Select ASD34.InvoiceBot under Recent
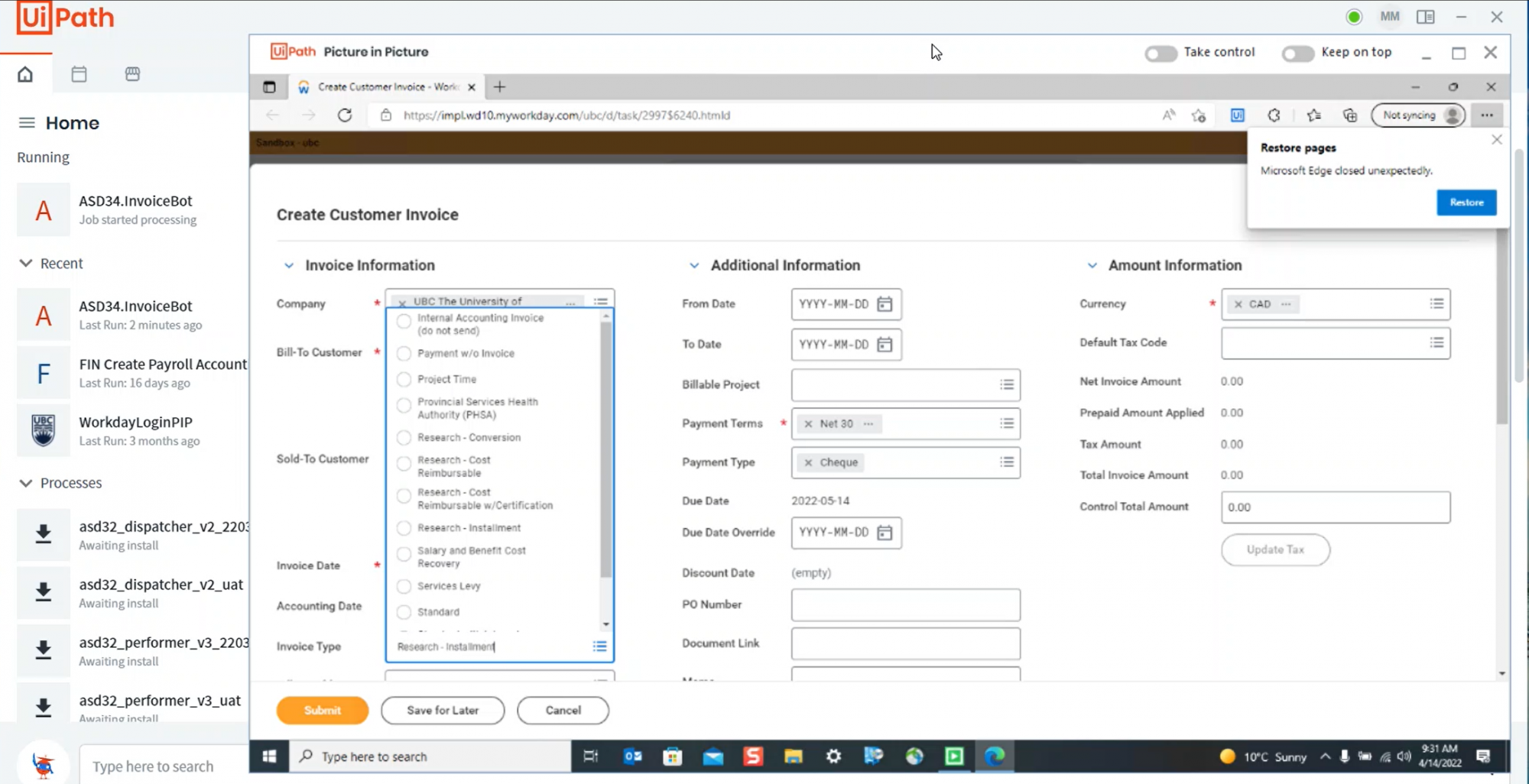The height and width of the screenshot is (784, 1529). point(133,315)
